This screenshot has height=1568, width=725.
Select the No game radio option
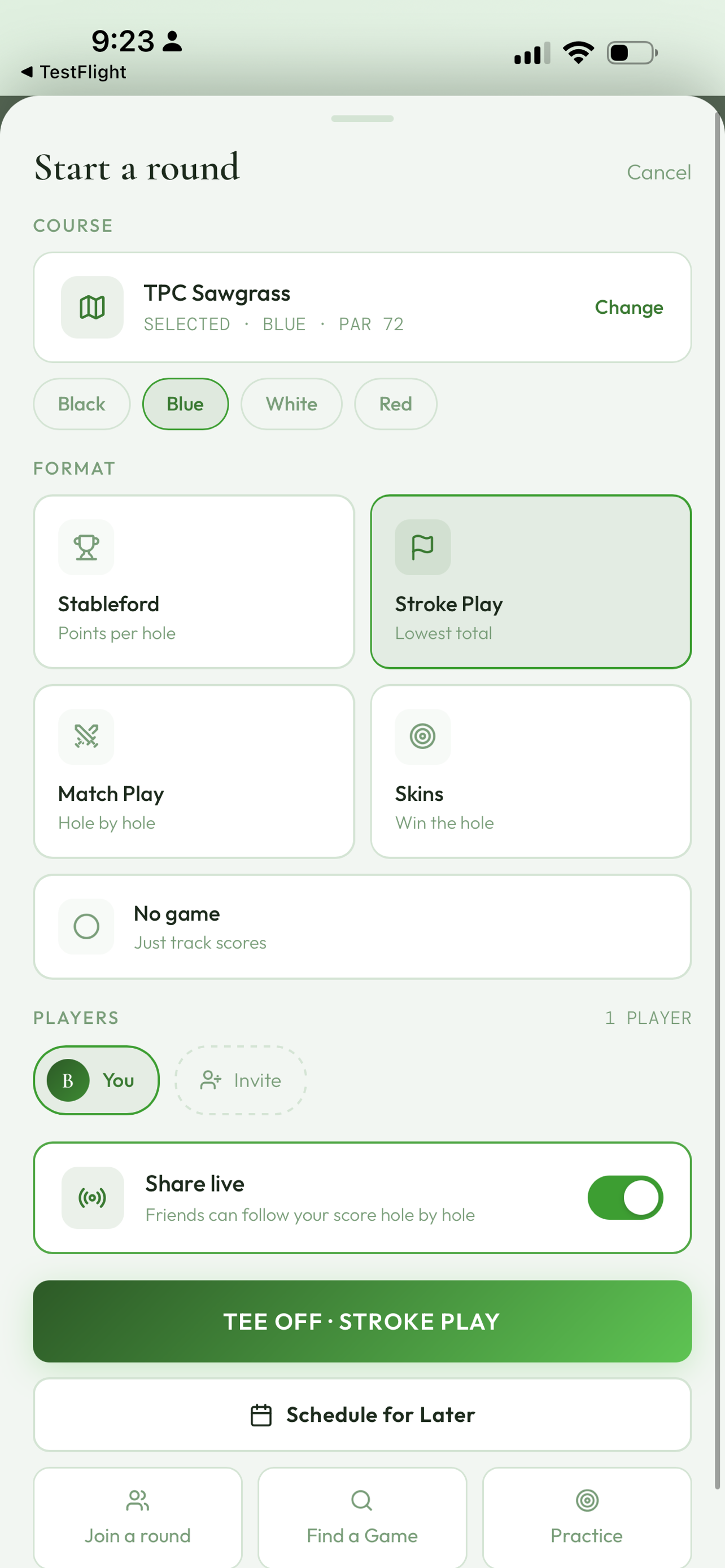pyautogui.click(x=362, y=926)
